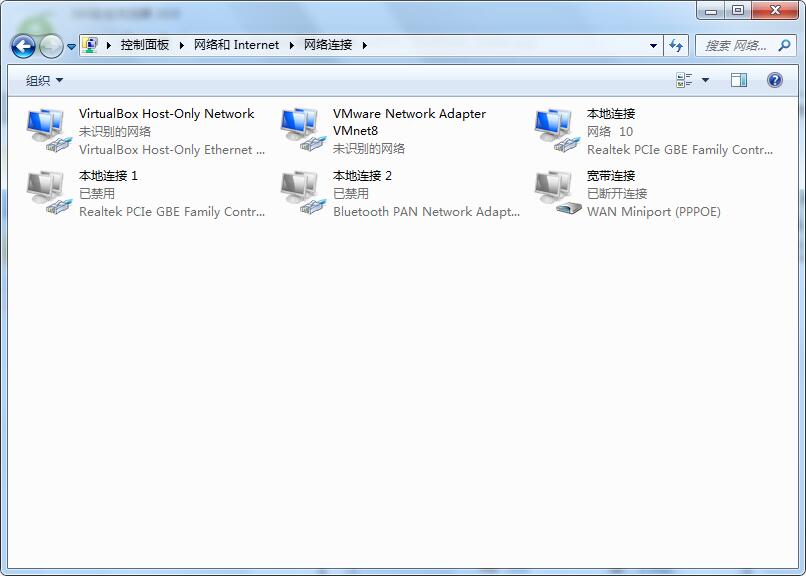Open recent pages dropdown beside forward button
Screen dimensions: 806x576
tap(71, 46)
